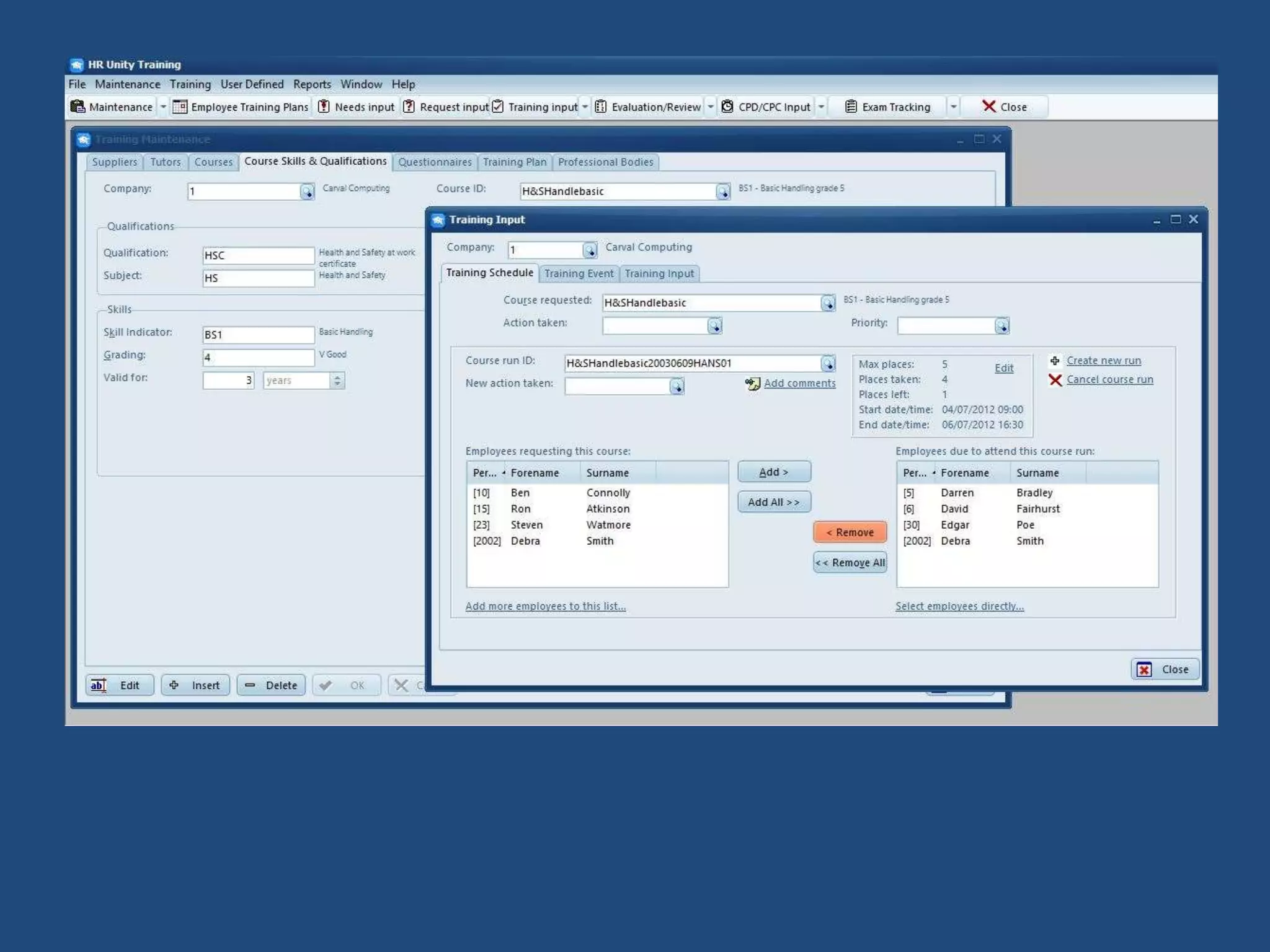This screenshot has width=1270, height=952.
Task: Open the Course run ID lookup dropdown
Action: 828,364
